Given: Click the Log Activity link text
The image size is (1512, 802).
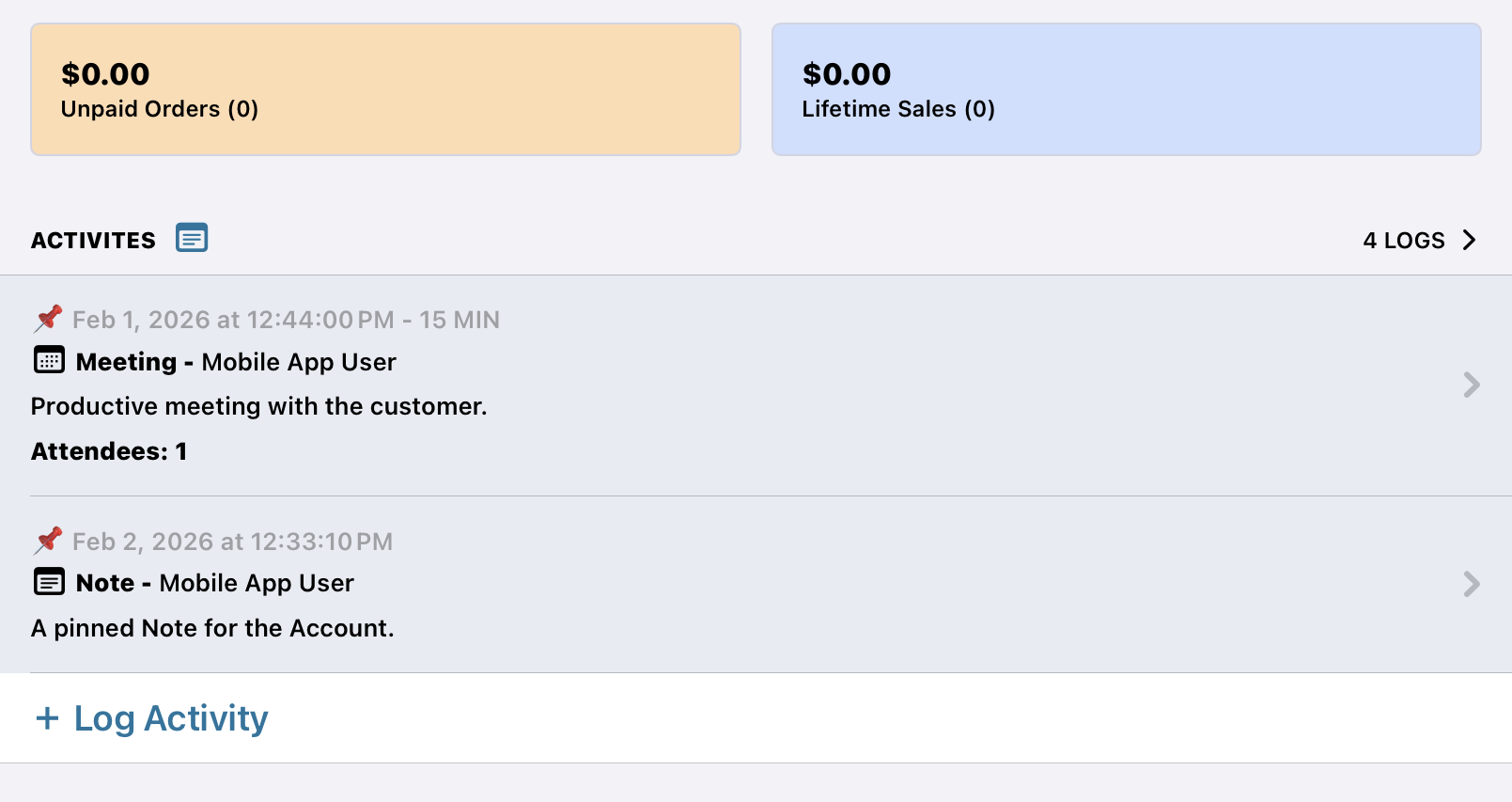Looking at the screenshot, I should pyautogui.click(x=171, y=718).
